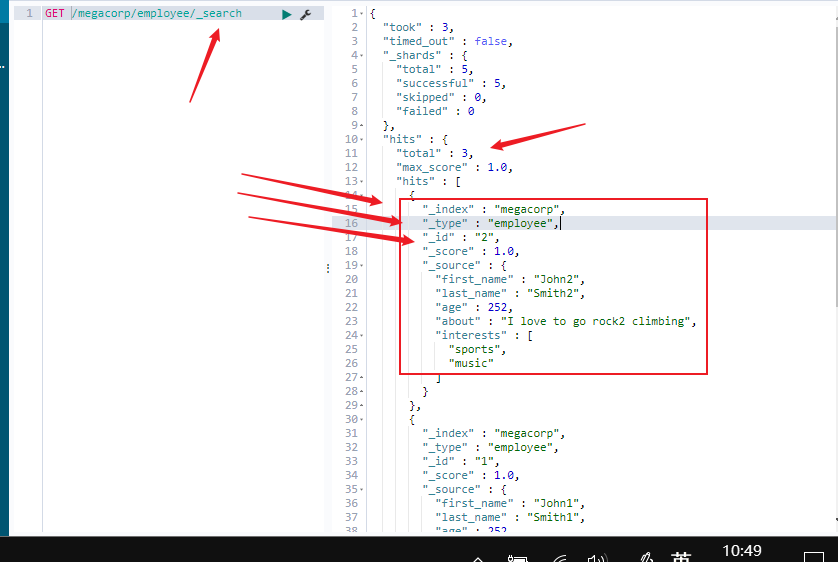The height and width of the screenshot is (562, 838).
Task: Click the "skipped" : 0 line
Action: tap(441, 97)
